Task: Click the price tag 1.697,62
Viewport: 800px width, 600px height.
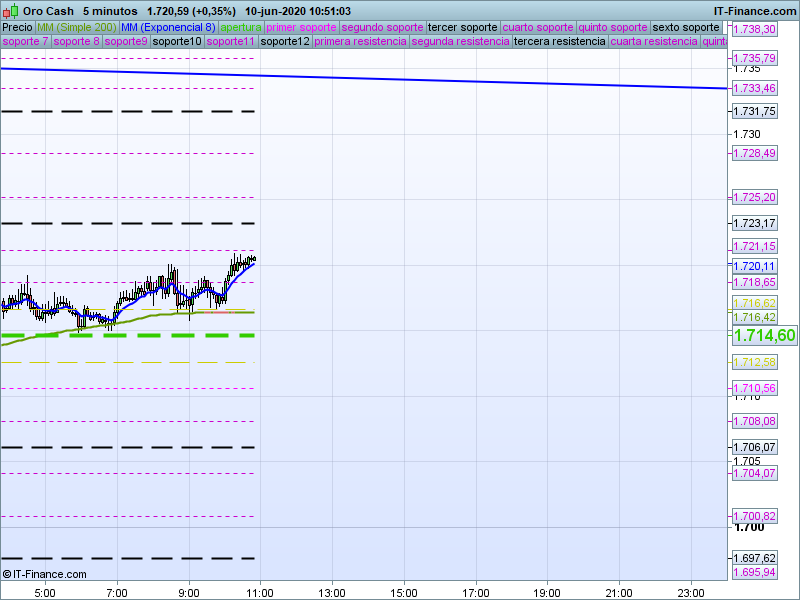Action: [x=755, y=558]
